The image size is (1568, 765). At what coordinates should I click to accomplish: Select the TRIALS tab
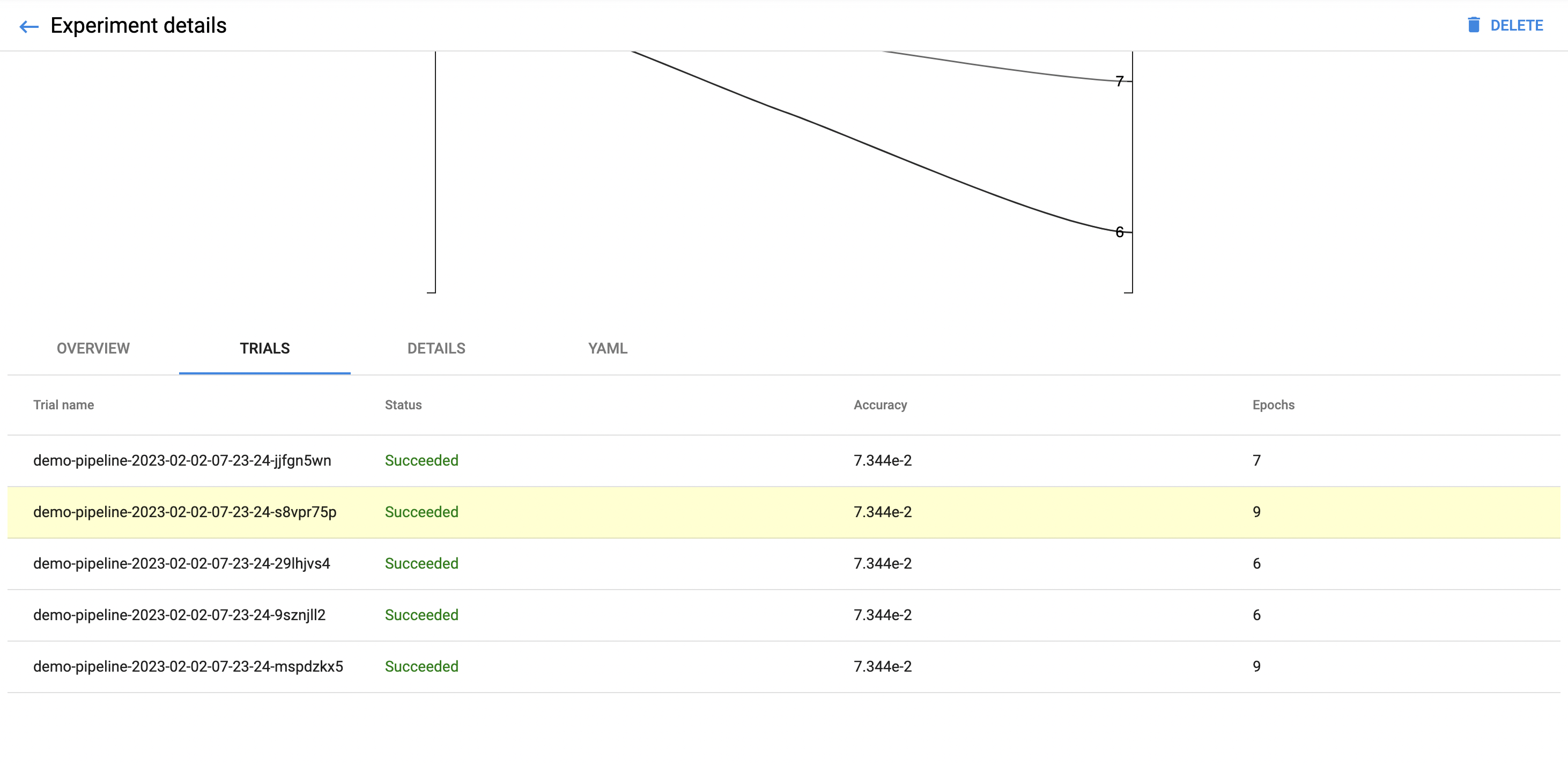(x=265, y=348)
